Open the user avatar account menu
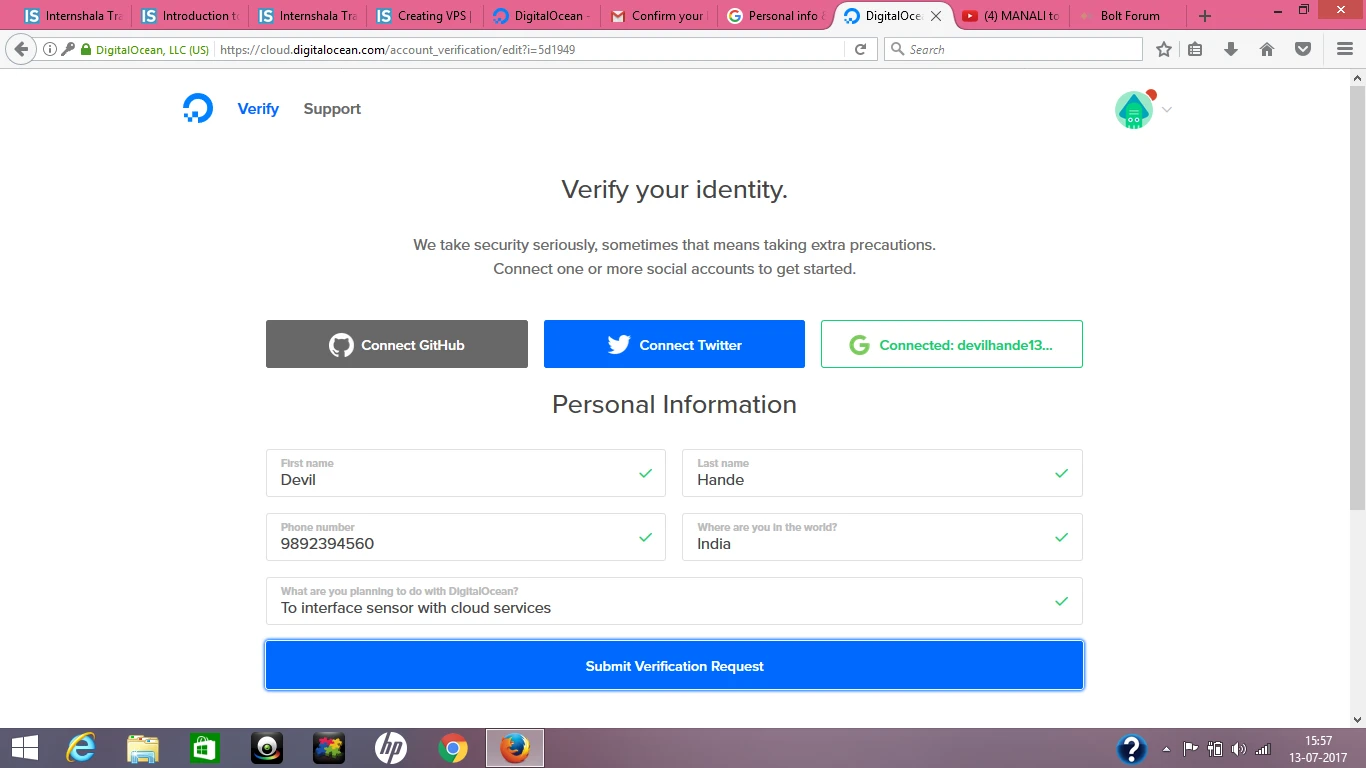This screenshot has width=1366, height=768. [1135, 110]
